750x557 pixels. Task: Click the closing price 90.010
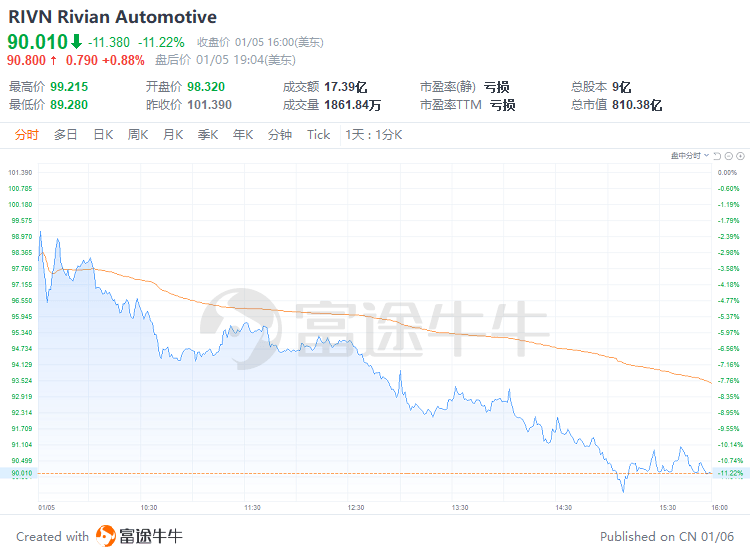pyautogui.click(x=38, y=42)
